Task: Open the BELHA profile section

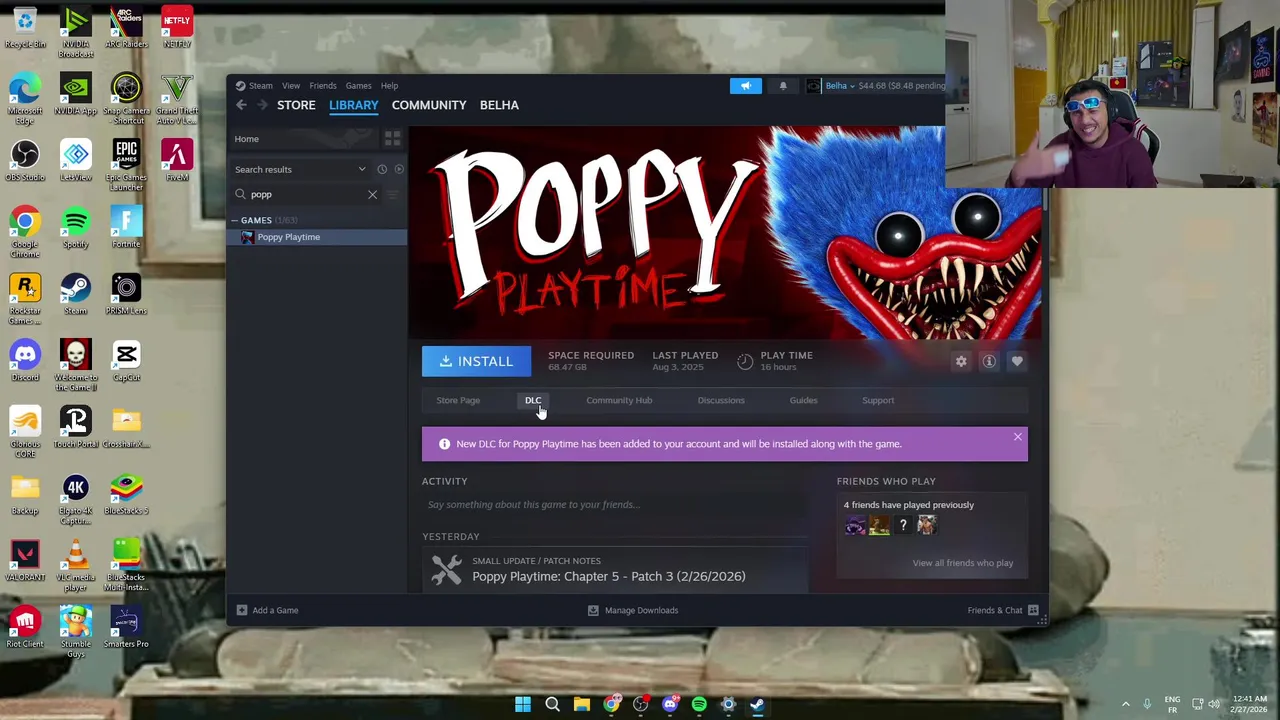Action: [x=499, y=105]
